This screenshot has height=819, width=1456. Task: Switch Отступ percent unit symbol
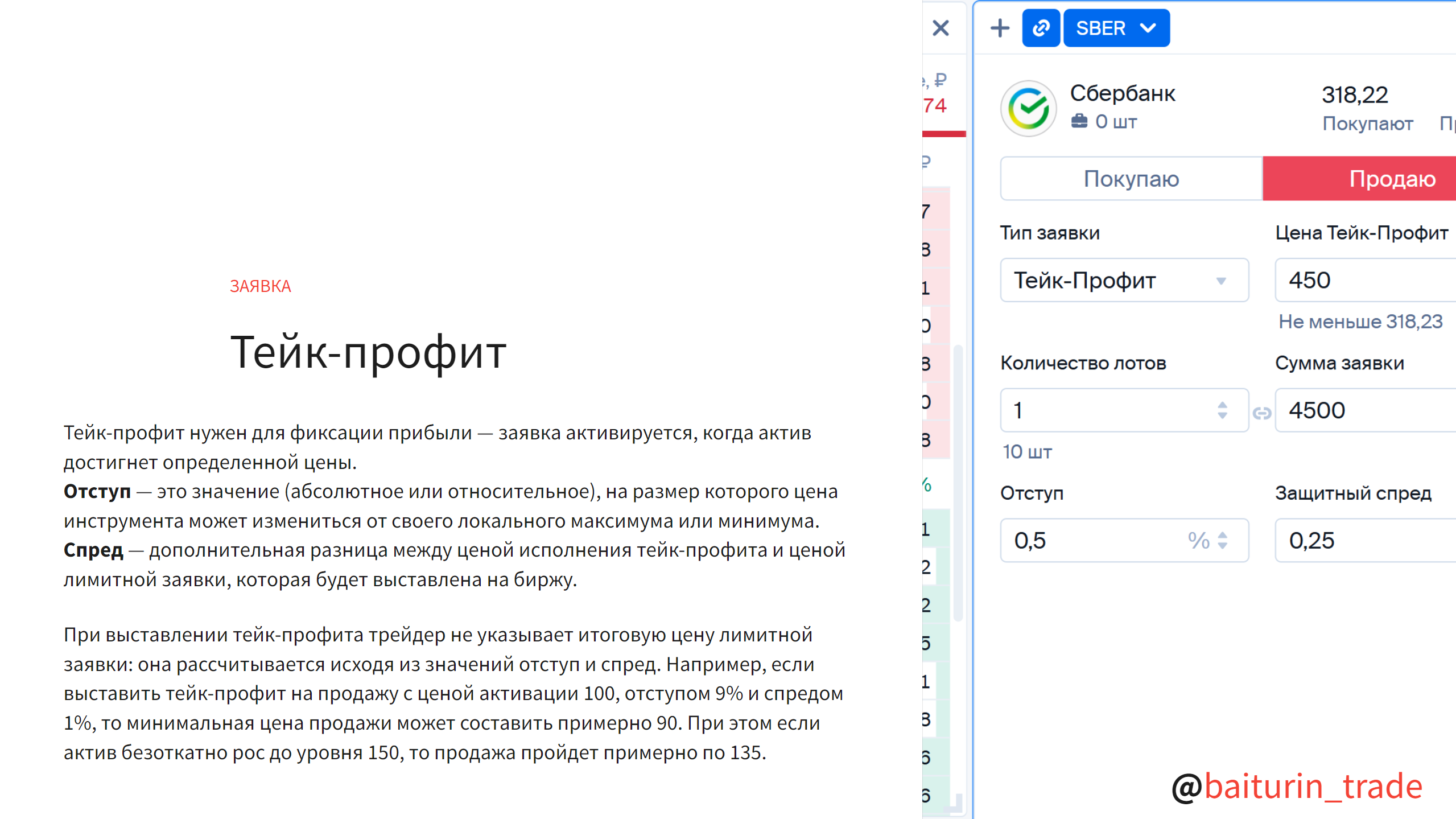(1198, 540)
